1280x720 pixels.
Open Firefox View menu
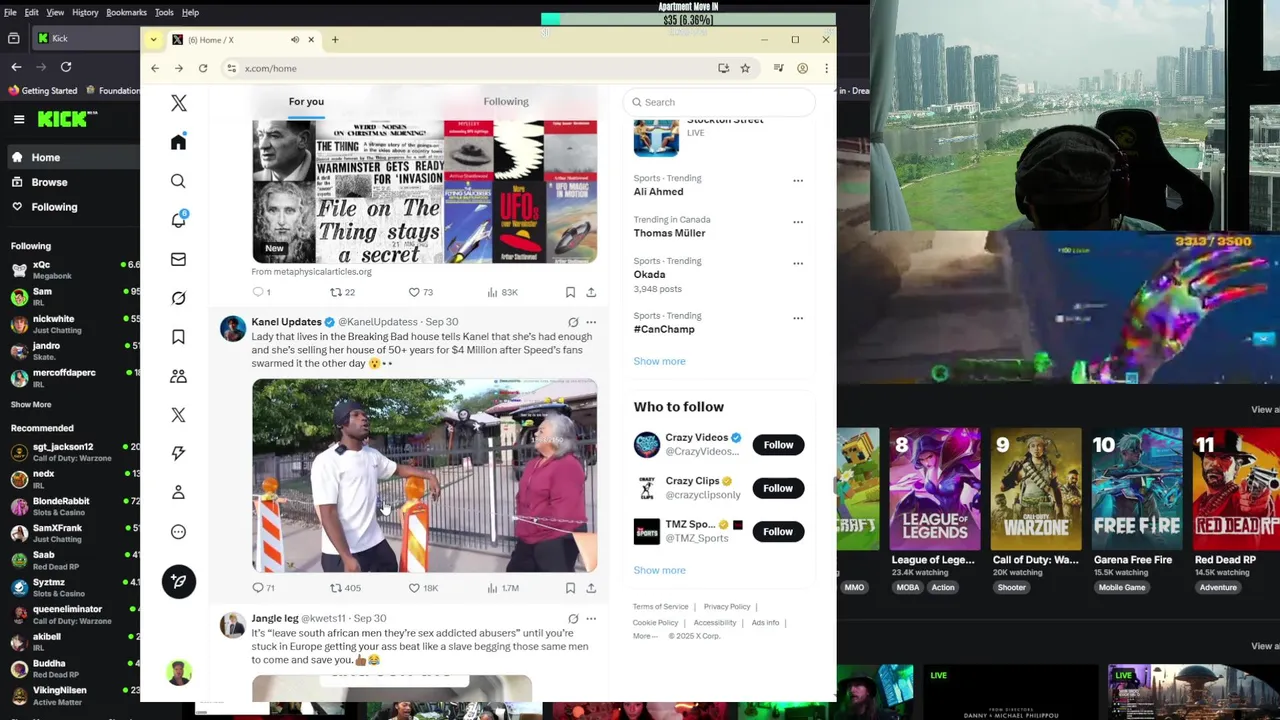[55, 12]
